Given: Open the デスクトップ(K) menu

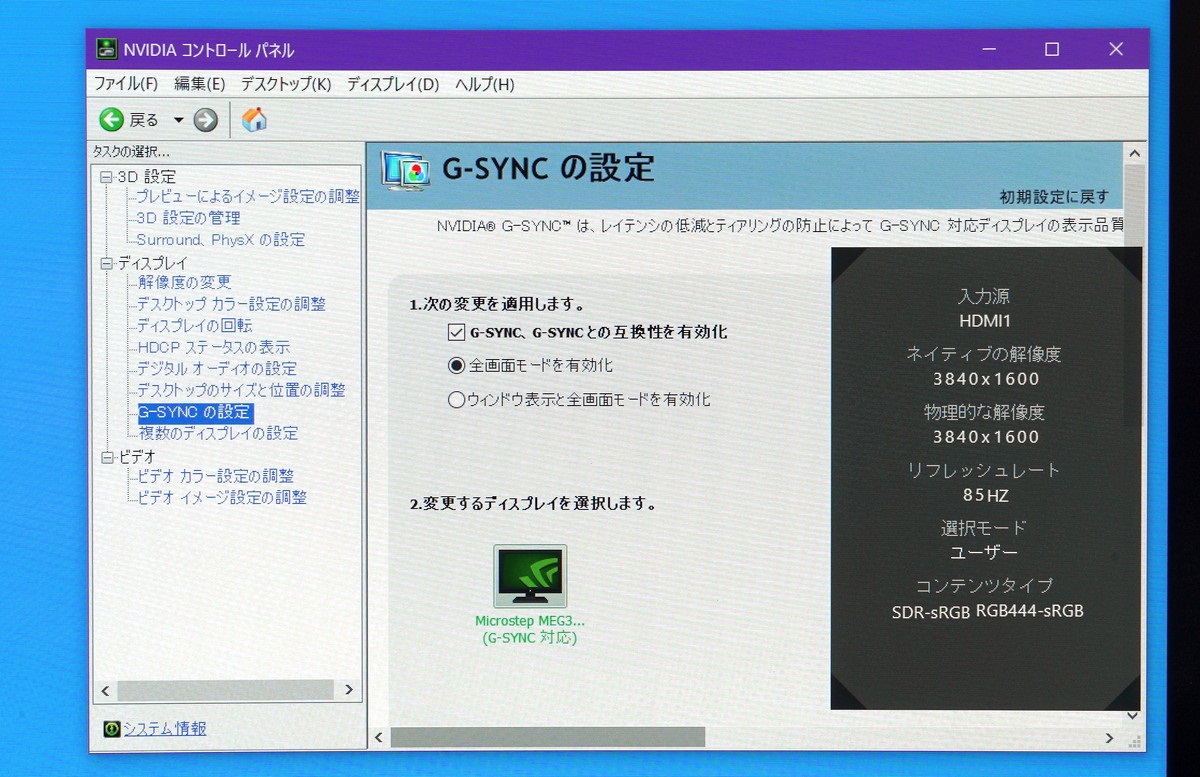Looking at the screenshot, I should click(286, 84).
